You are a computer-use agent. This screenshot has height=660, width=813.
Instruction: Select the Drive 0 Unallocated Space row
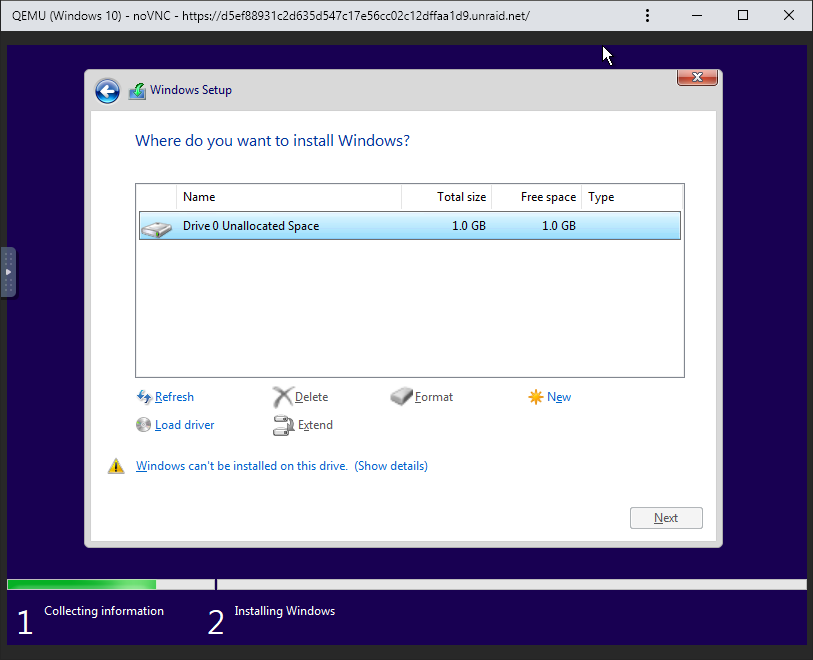[x=410, y=226]
